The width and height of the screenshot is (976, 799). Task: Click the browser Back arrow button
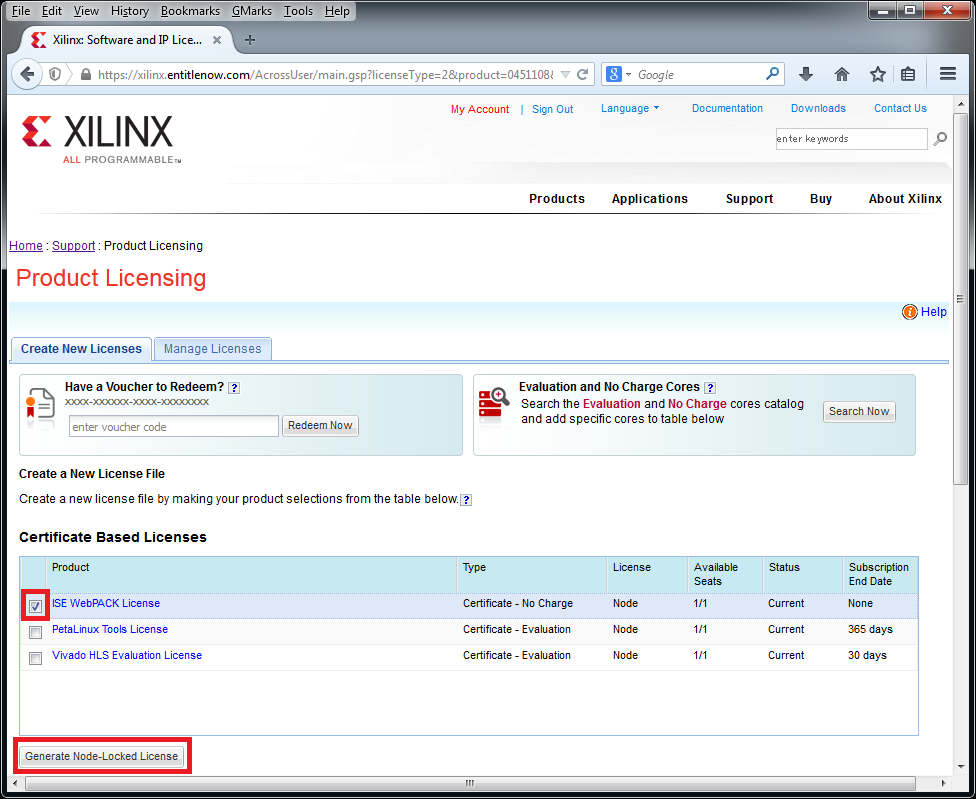pos(27,75)
